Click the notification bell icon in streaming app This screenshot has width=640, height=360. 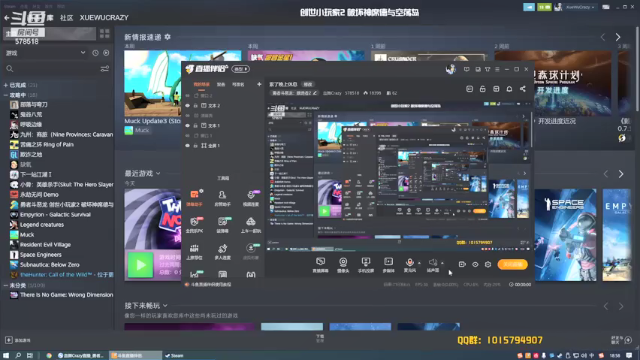pyautogui.click(x=509, y=89)
